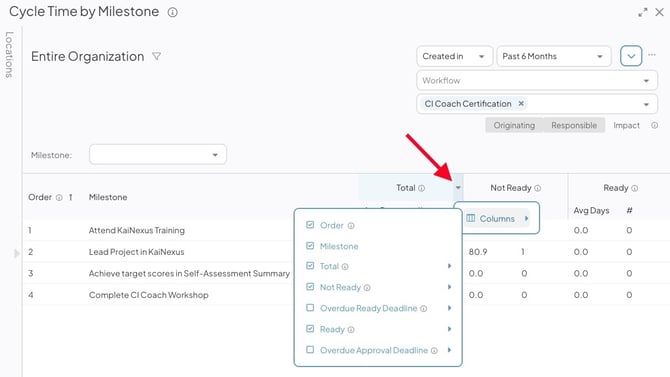Open the Total column menu arrow
Viewport: 670px width, 377px height.
click(458, 188)
